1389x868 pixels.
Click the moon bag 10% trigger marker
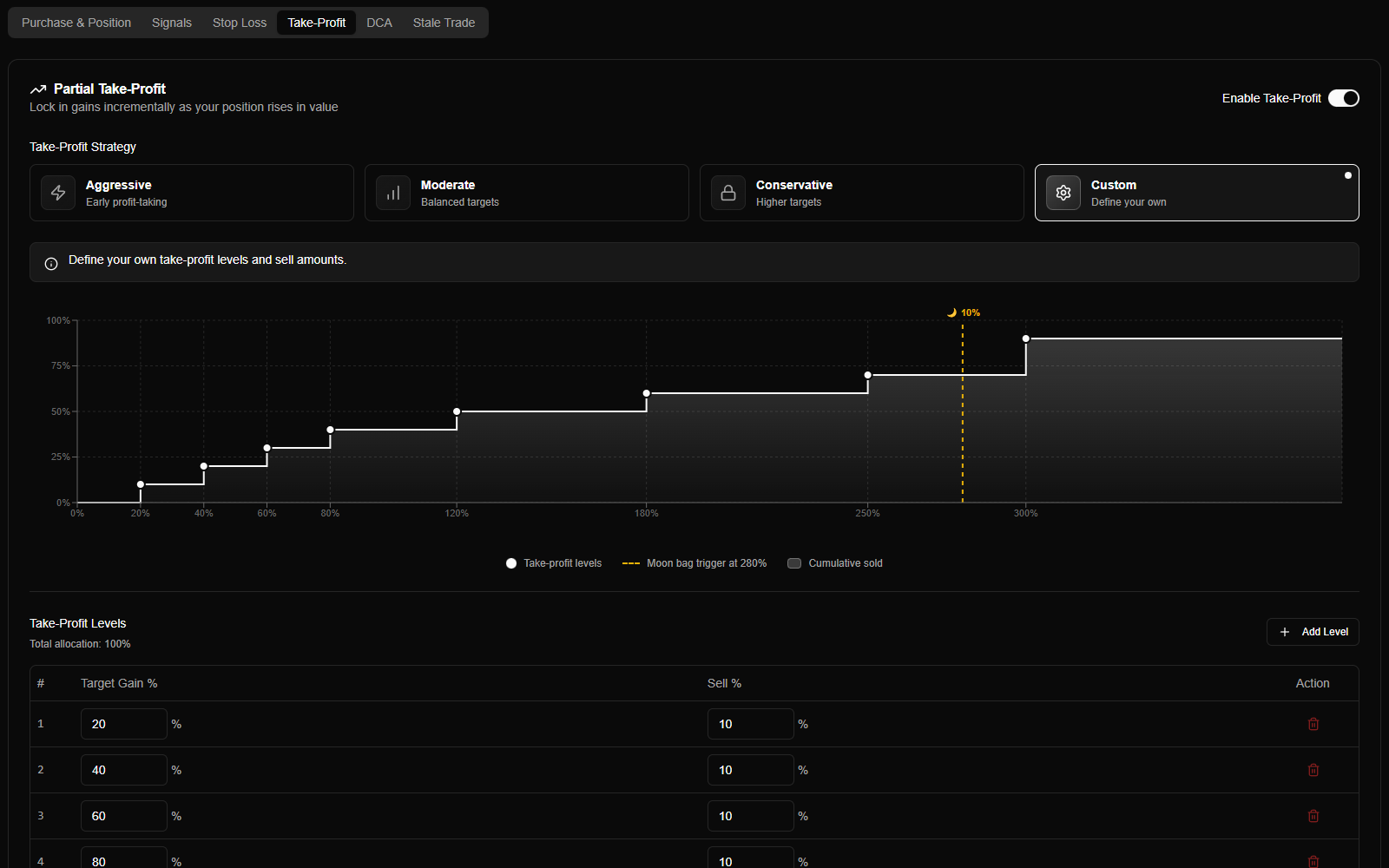(x=964, y=312)
